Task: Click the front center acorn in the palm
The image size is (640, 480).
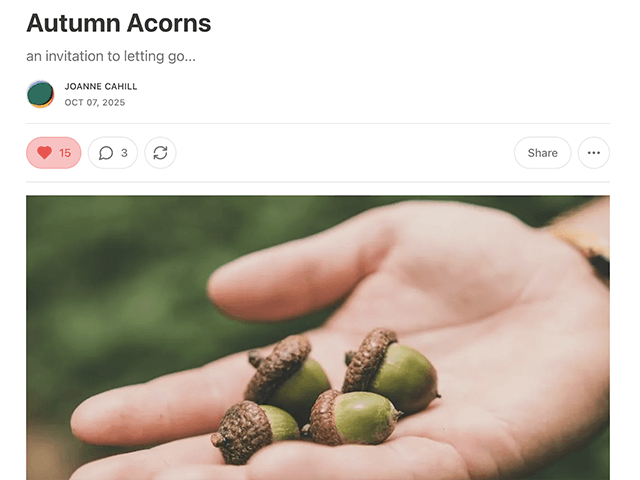Action: (351, 417)
